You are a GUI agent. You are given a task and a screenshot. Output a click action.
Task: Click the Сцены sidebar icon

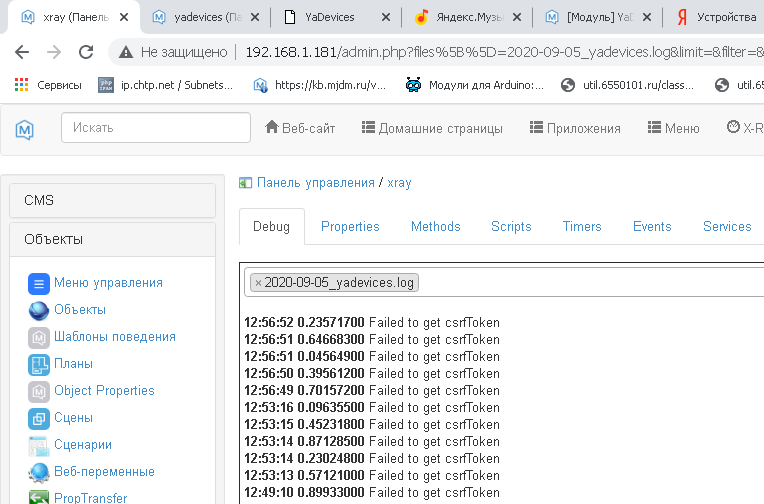(x=38, y=418)
